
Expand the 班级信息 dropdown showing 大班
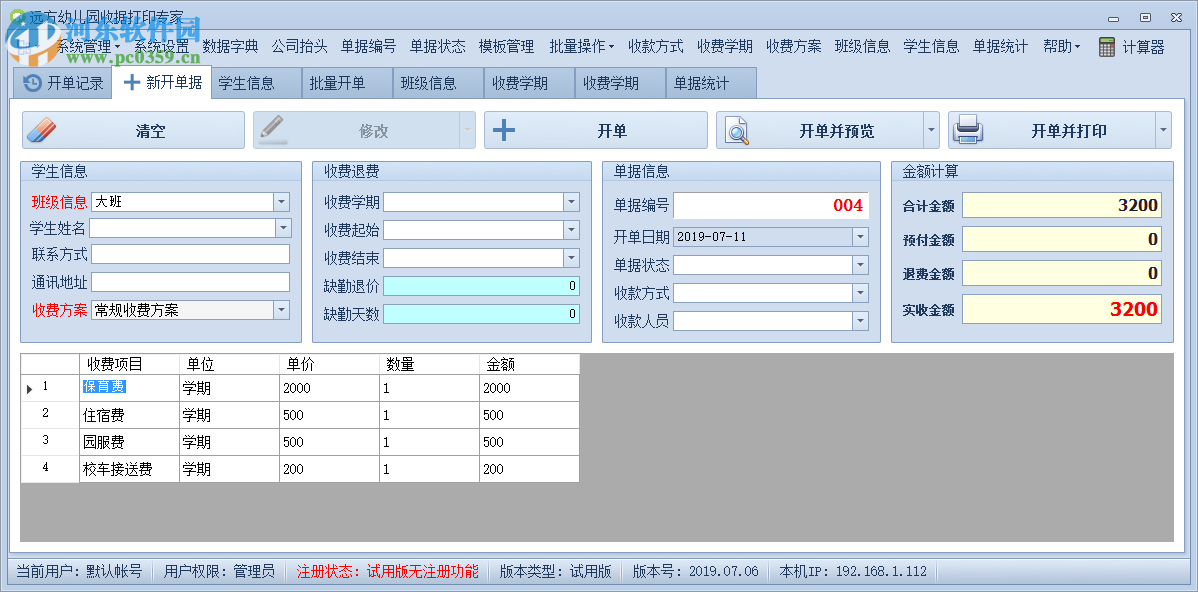(x=280, y=202)
